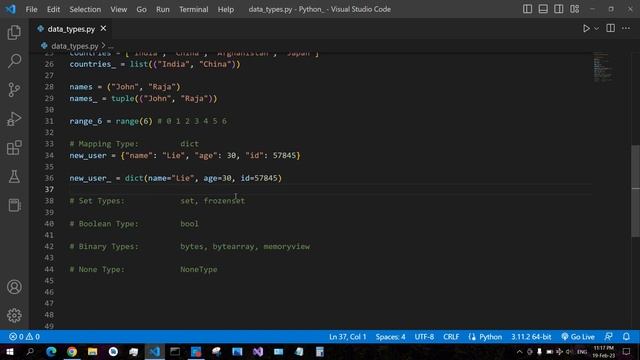This screenshot has height=360, width=640.
Task: Click 'countries_' variable on line 26
Action: pyautogui.click(x=92, y=64)
